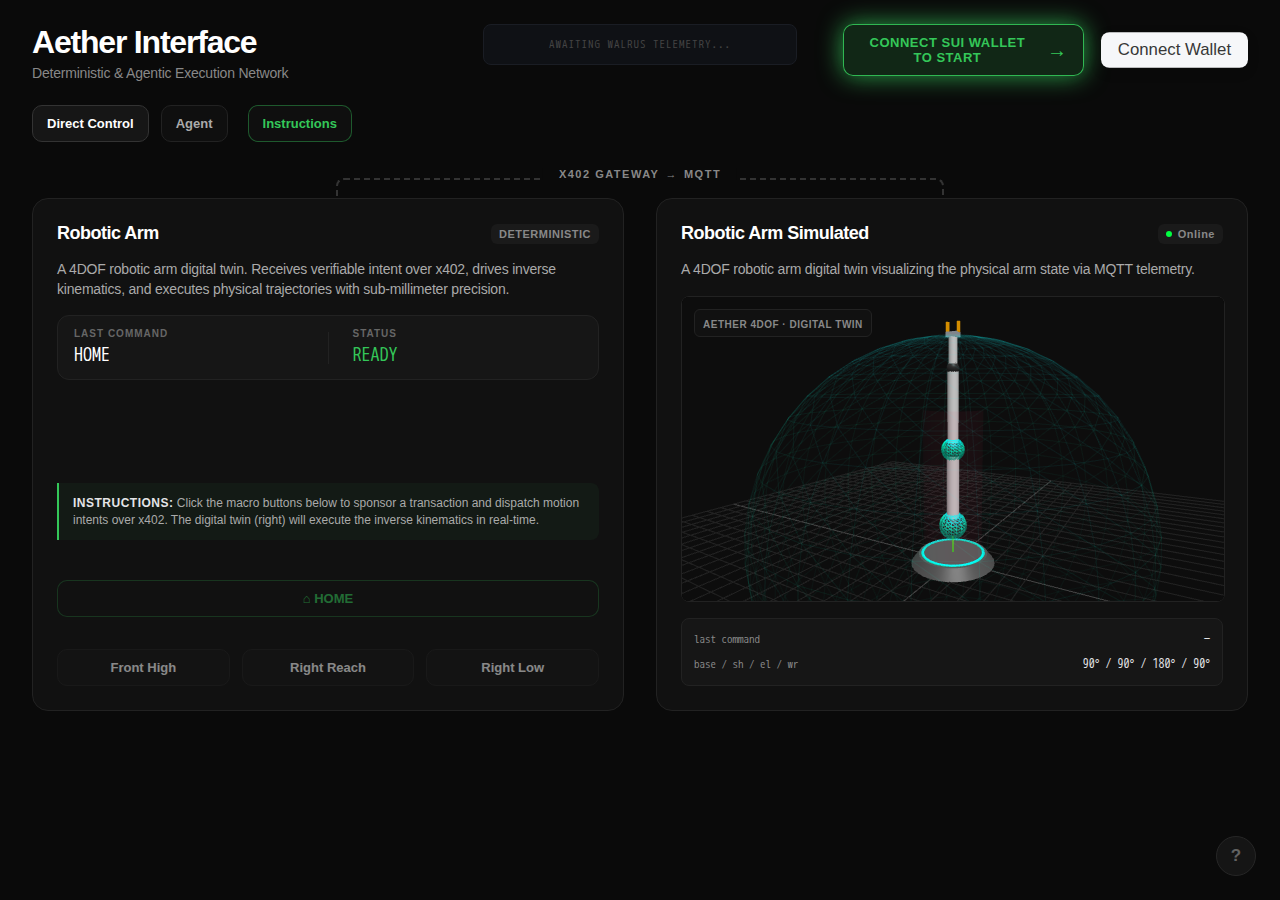Screen dimensions: 1280x900
Task: Switch to the Agent tab
Action: pyautogui.click(x=194, y=124)
